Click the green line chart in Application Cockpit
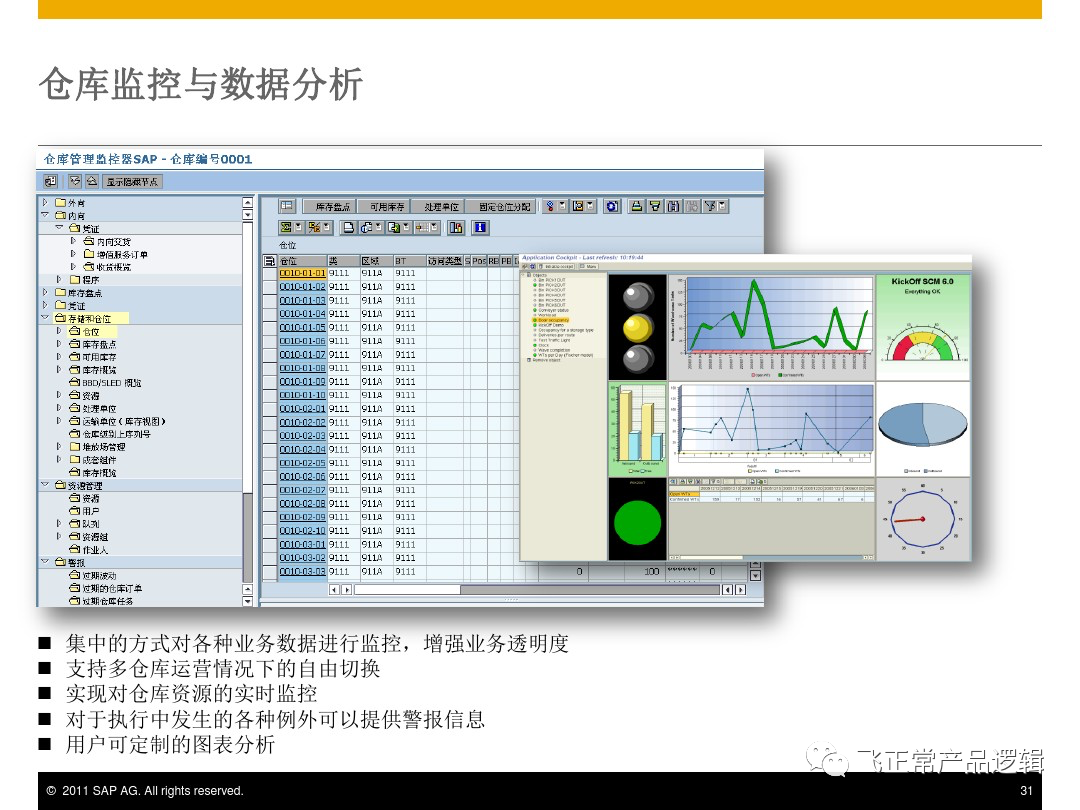This screenshot has height=810, width=1080. pos(771,327)
